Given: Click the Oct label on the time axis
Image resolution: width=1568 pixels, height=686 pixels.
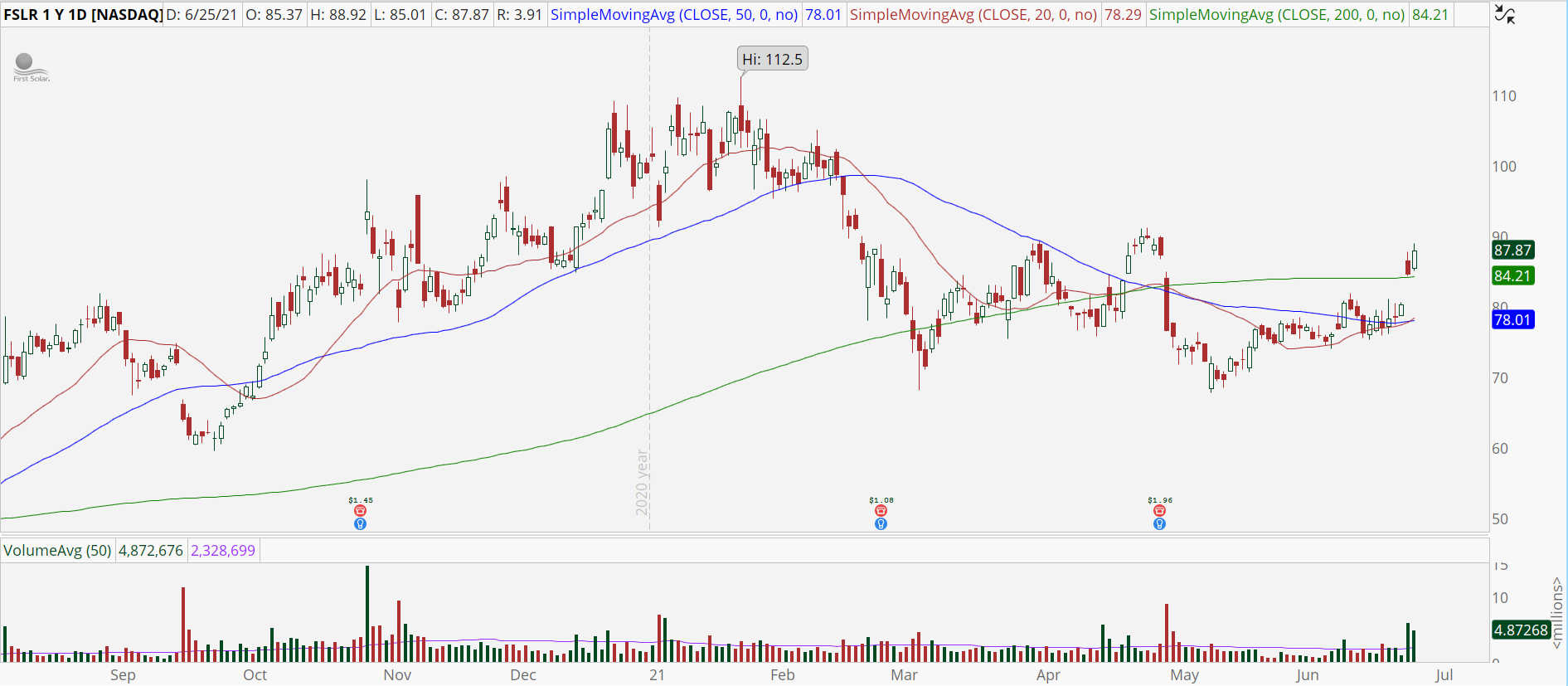Looking at the screenshot, I should 255,675.
